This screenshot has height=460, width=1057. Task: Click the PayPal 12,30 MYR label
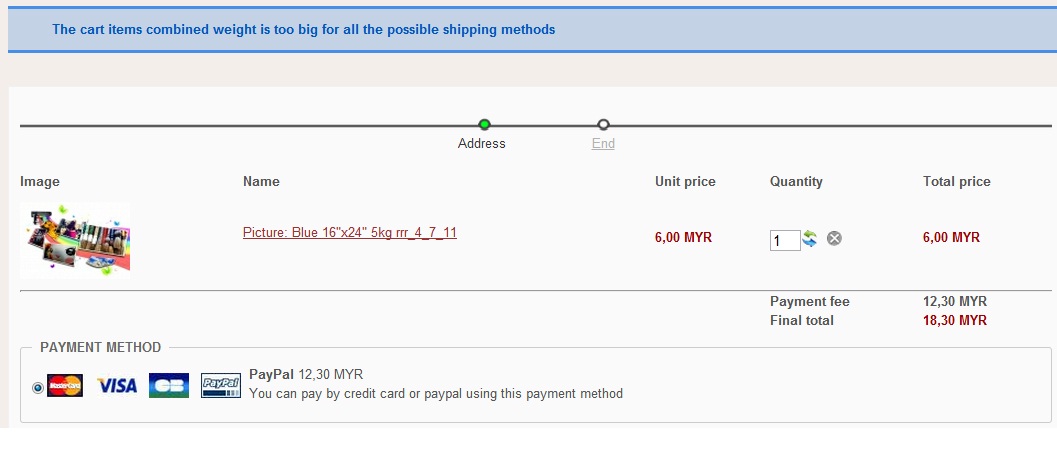pos(306,375)
